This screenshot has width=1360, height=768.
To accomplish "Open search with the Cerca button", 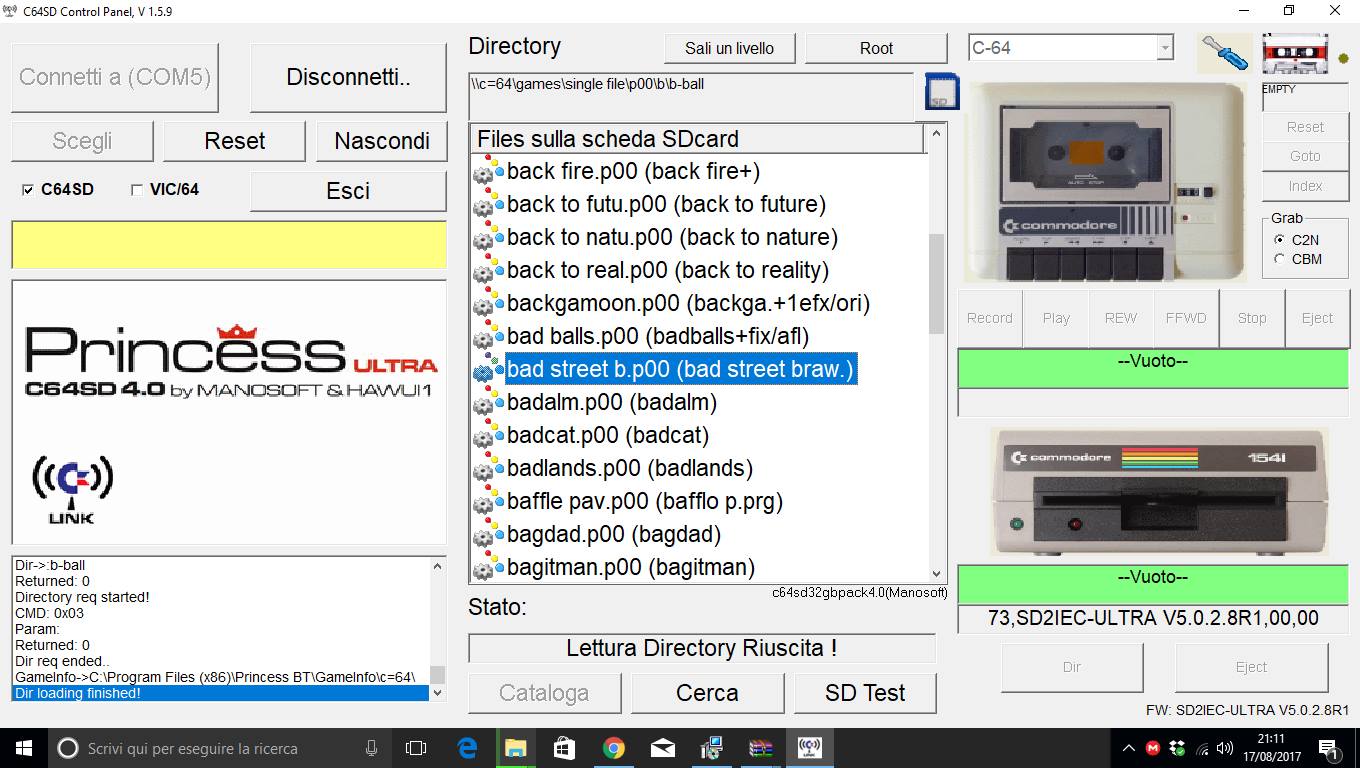I will [x=707, y=693].
